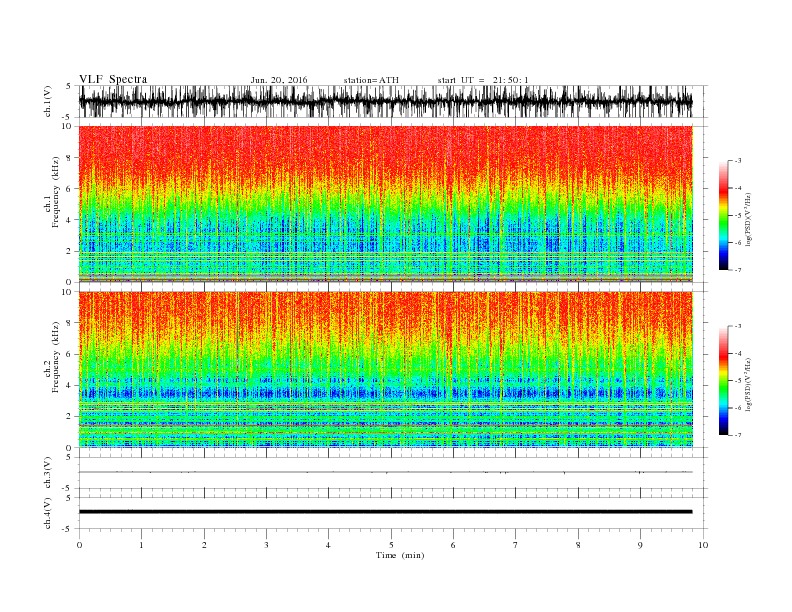Click the "station=ATH" header label
Screen dimensions: 792x612
click(x=371, y=80)
